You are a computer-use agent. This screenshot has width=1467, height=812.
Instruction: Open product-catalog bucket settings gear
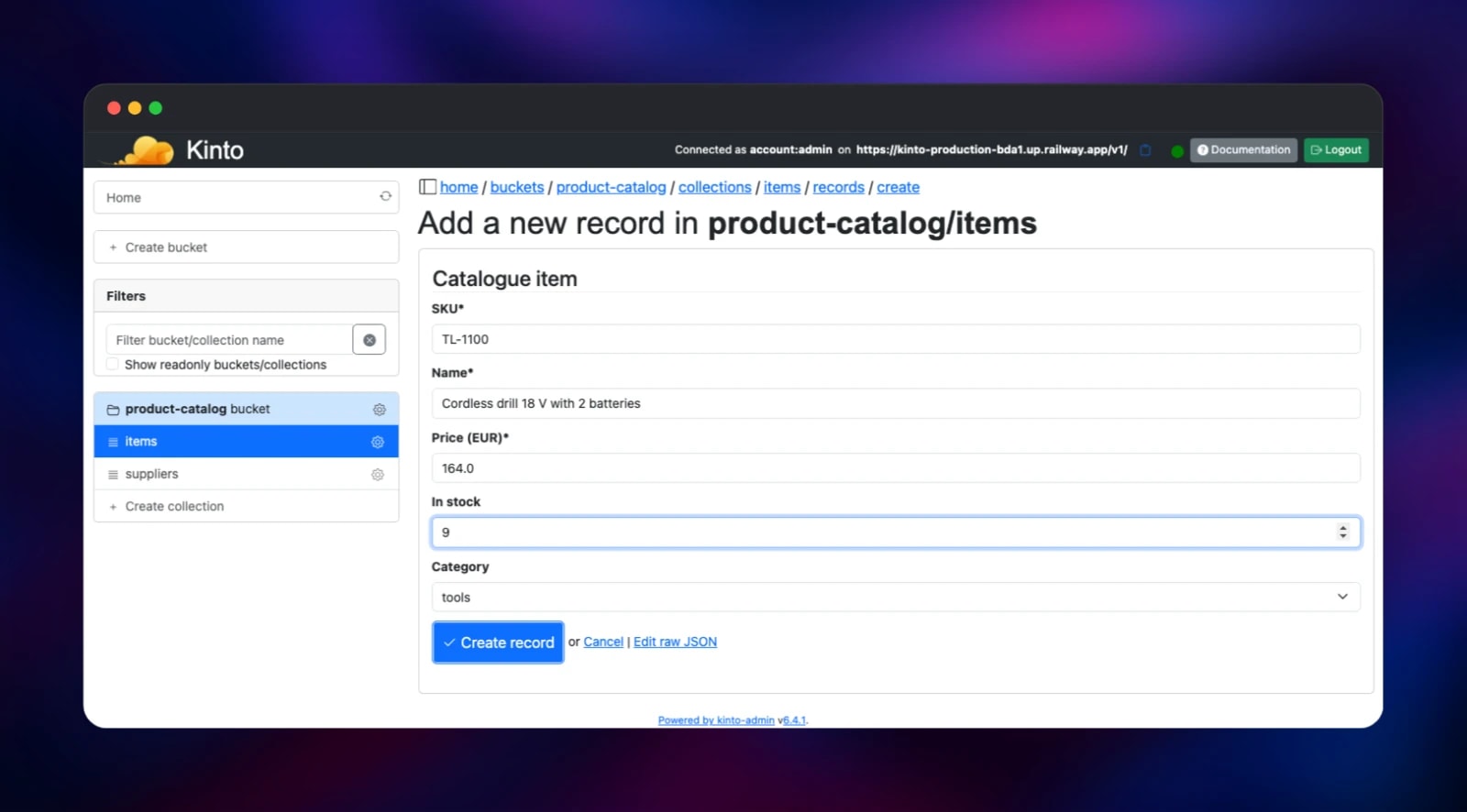[x=379, y=410]
